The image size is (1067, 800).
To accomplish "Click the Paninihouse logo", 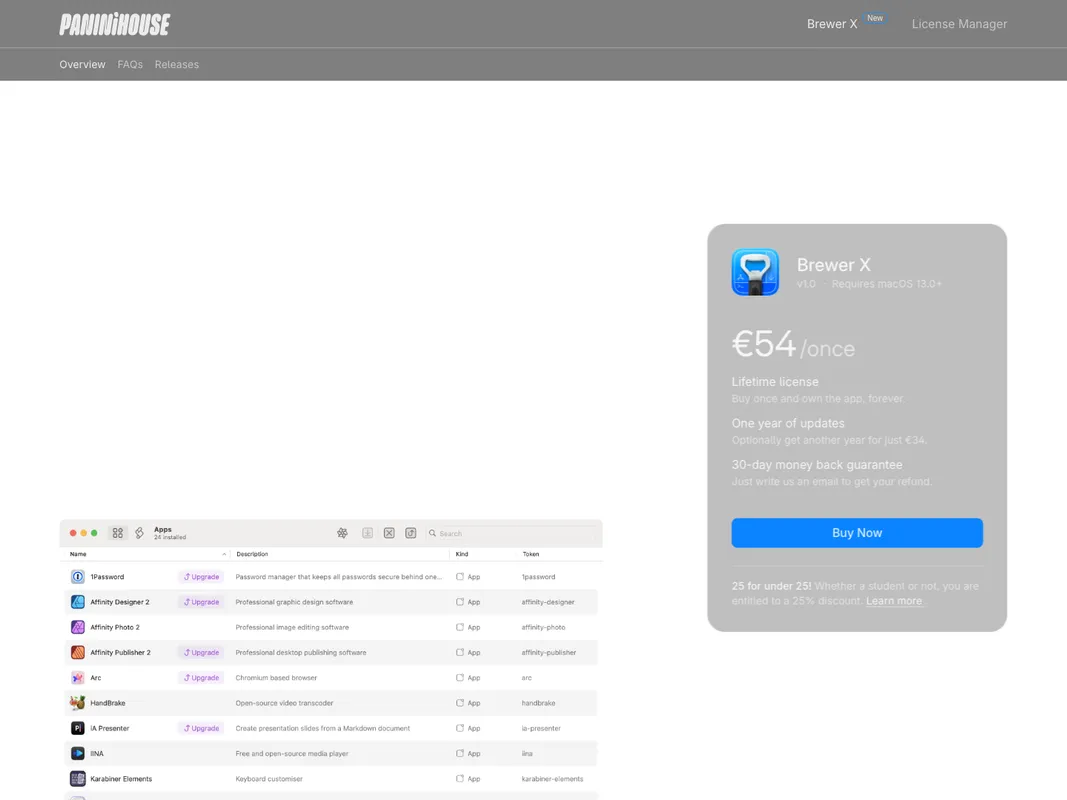I will click(x=114, y=24).
